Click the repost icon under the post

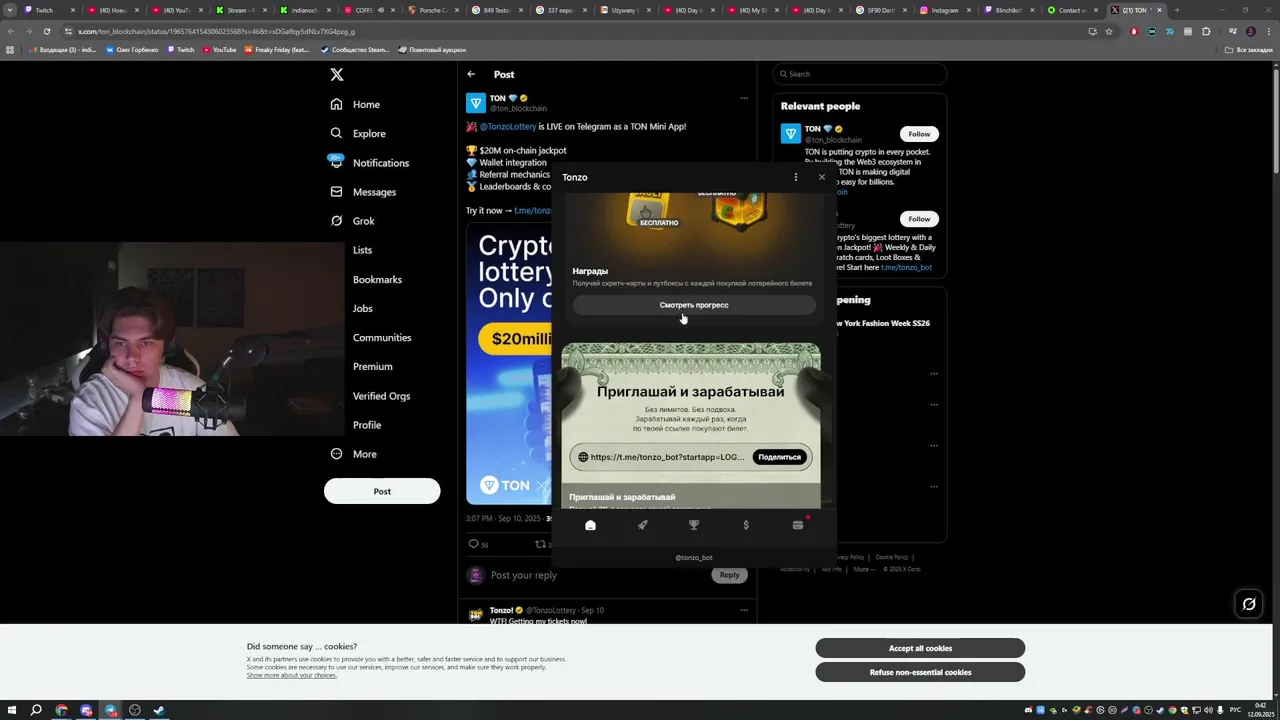point(540,544)
